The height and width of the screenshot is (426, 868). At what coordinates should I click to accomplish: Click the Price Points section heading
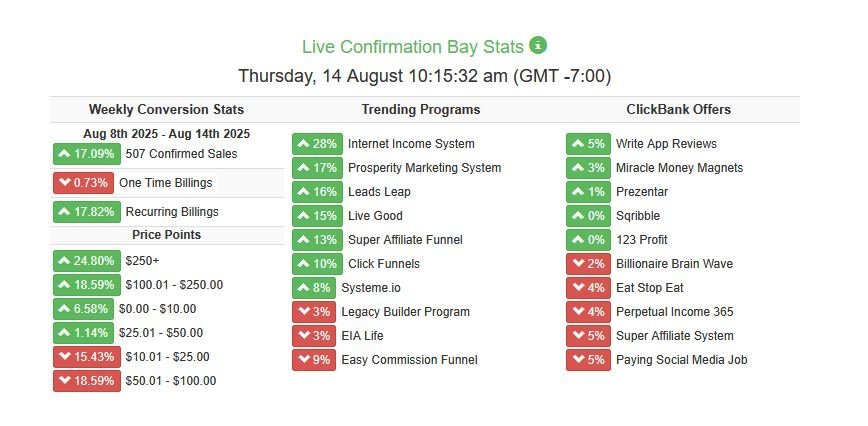pos(167,235)
